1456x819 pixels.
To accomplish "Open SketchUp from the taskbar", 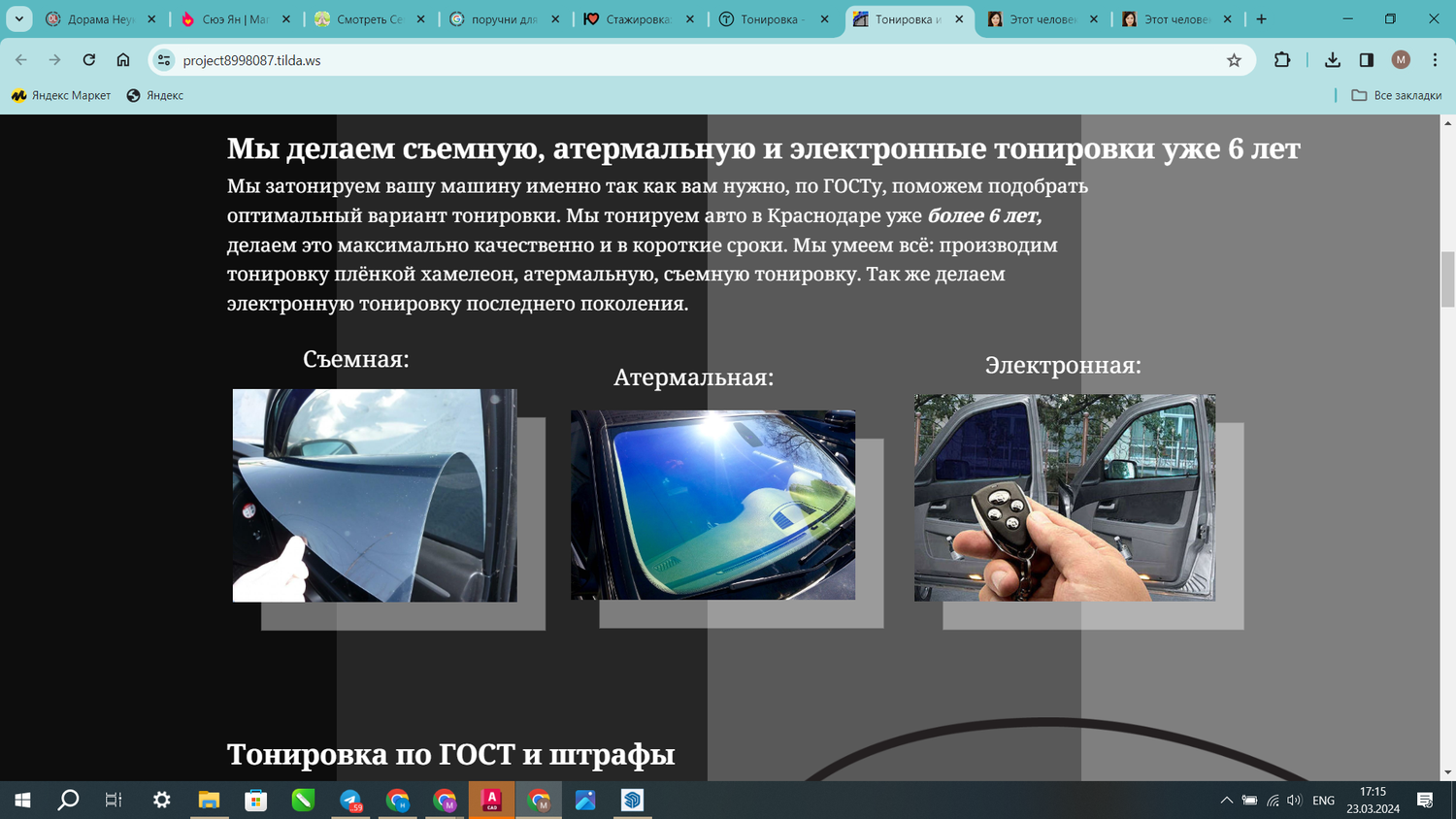I will 633,800.
